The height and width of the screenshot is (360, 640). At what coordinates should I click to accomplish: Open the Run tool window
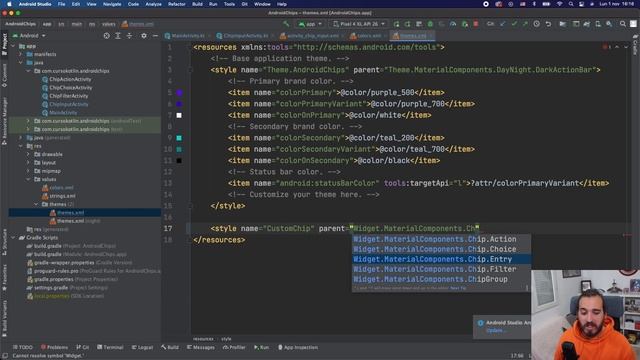point(261,347)
